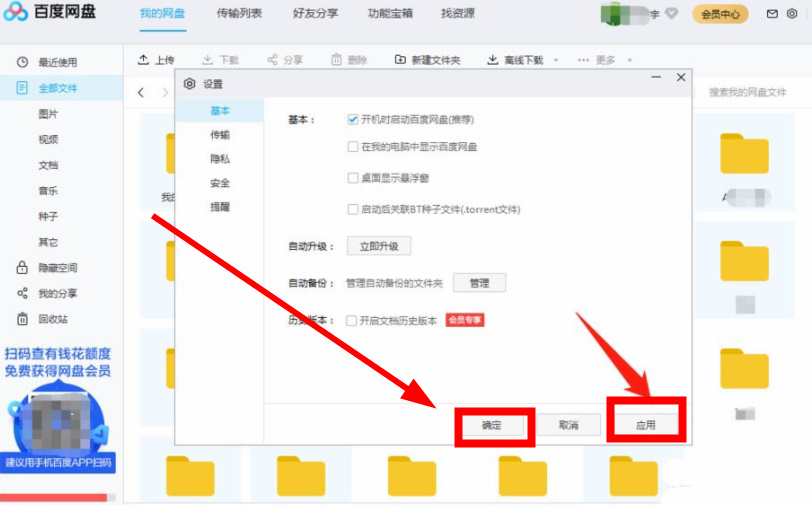Enable 桌面显示悬浮窗 checkbox
The image size is (812, 505).
(x=353, y=178)
